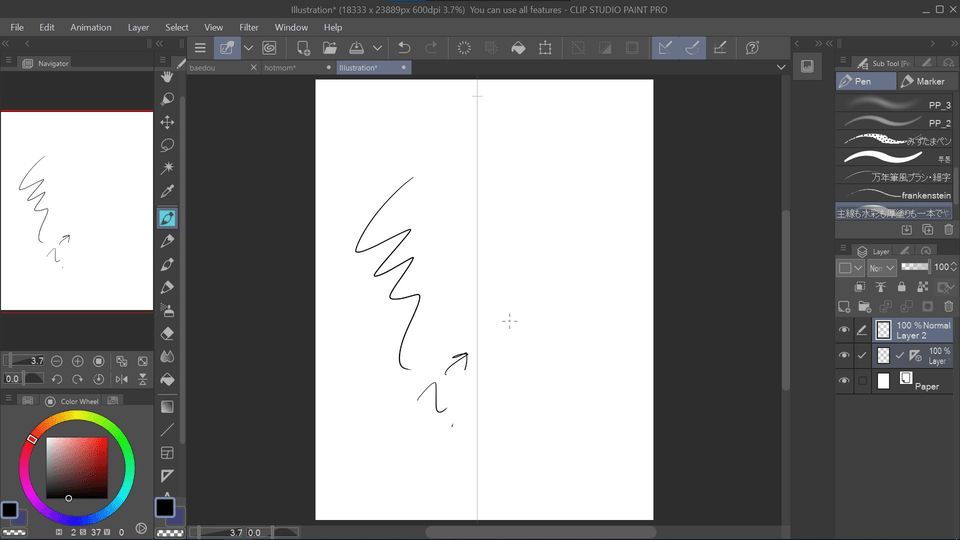
Task: Toggle Snap to Grid in command bar
Action: pos(720,48)
